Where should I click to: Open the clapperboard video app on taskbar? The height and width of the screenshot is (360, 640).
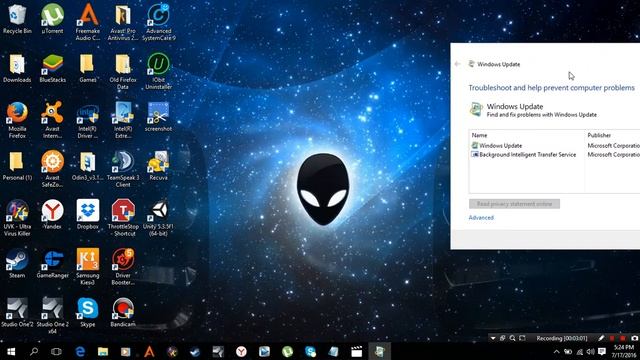tap(356, 351)
